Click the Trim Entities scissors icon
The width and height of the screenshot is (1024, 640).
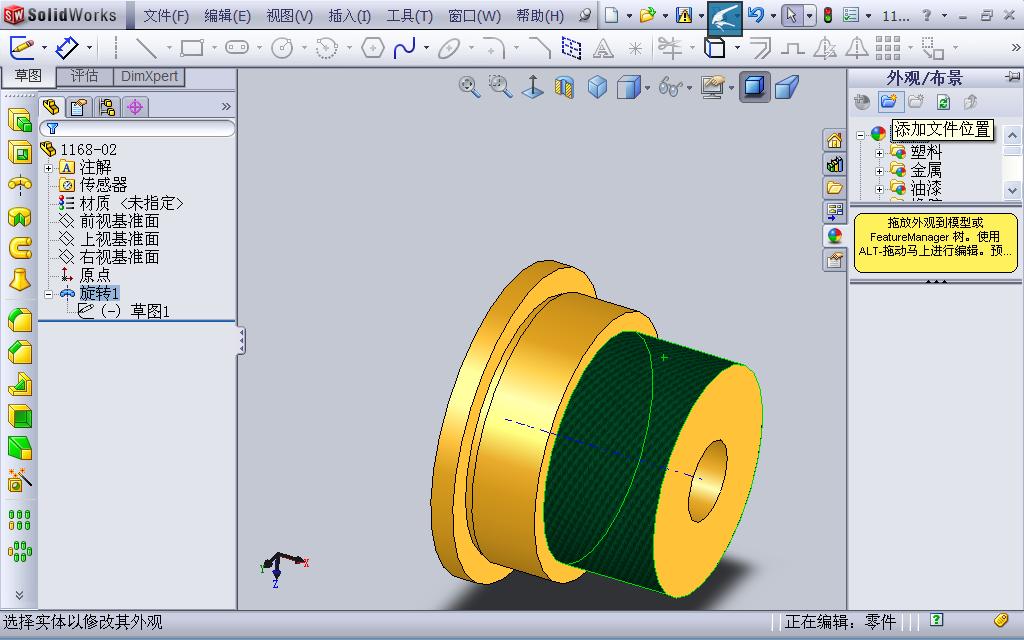point(669,48)
